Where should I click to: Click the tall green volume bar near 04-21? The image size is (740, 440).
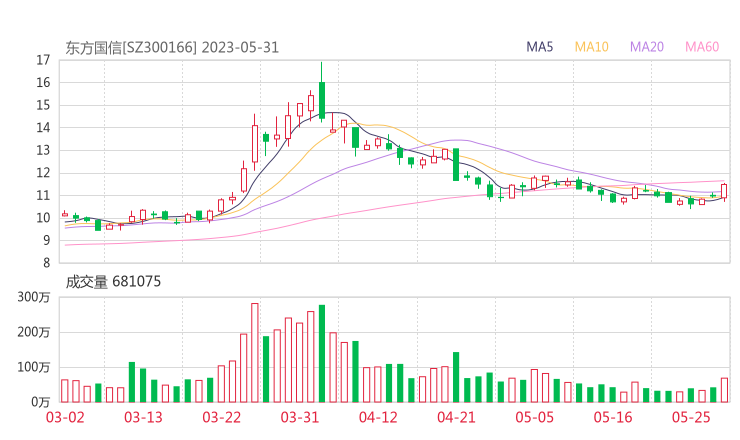pyautogui.click(x=456, y=377)
